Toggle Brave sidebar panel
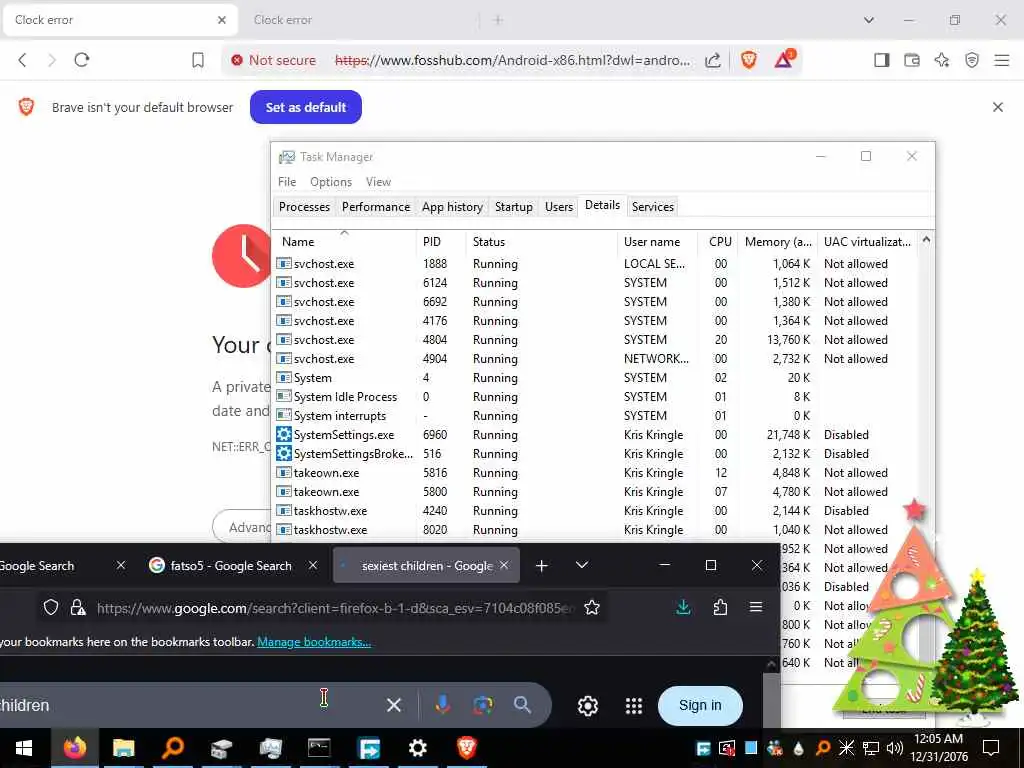 coord(882,60)
